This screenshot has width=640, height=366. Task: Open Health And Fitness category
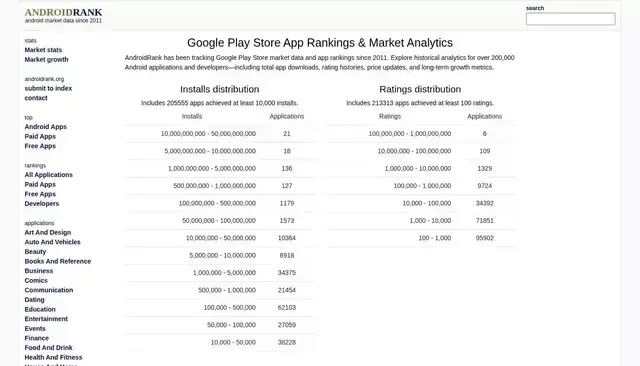click(53, 357)
